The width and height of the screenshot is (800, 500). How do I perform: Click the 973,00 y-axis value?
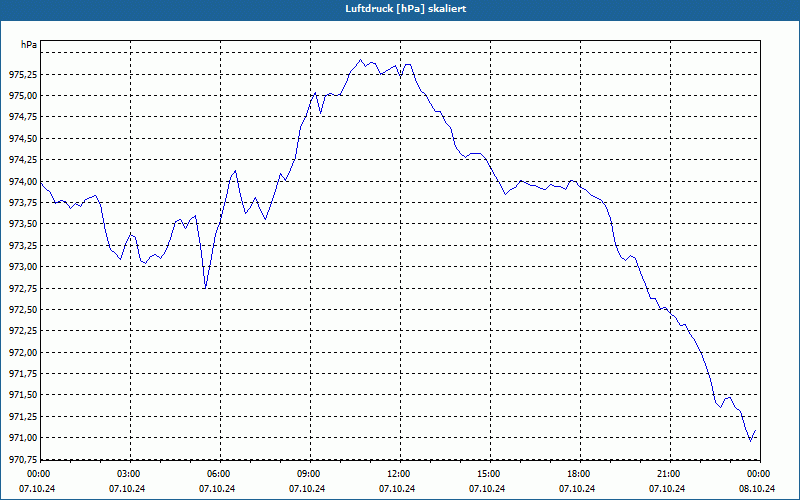point(23,267)
